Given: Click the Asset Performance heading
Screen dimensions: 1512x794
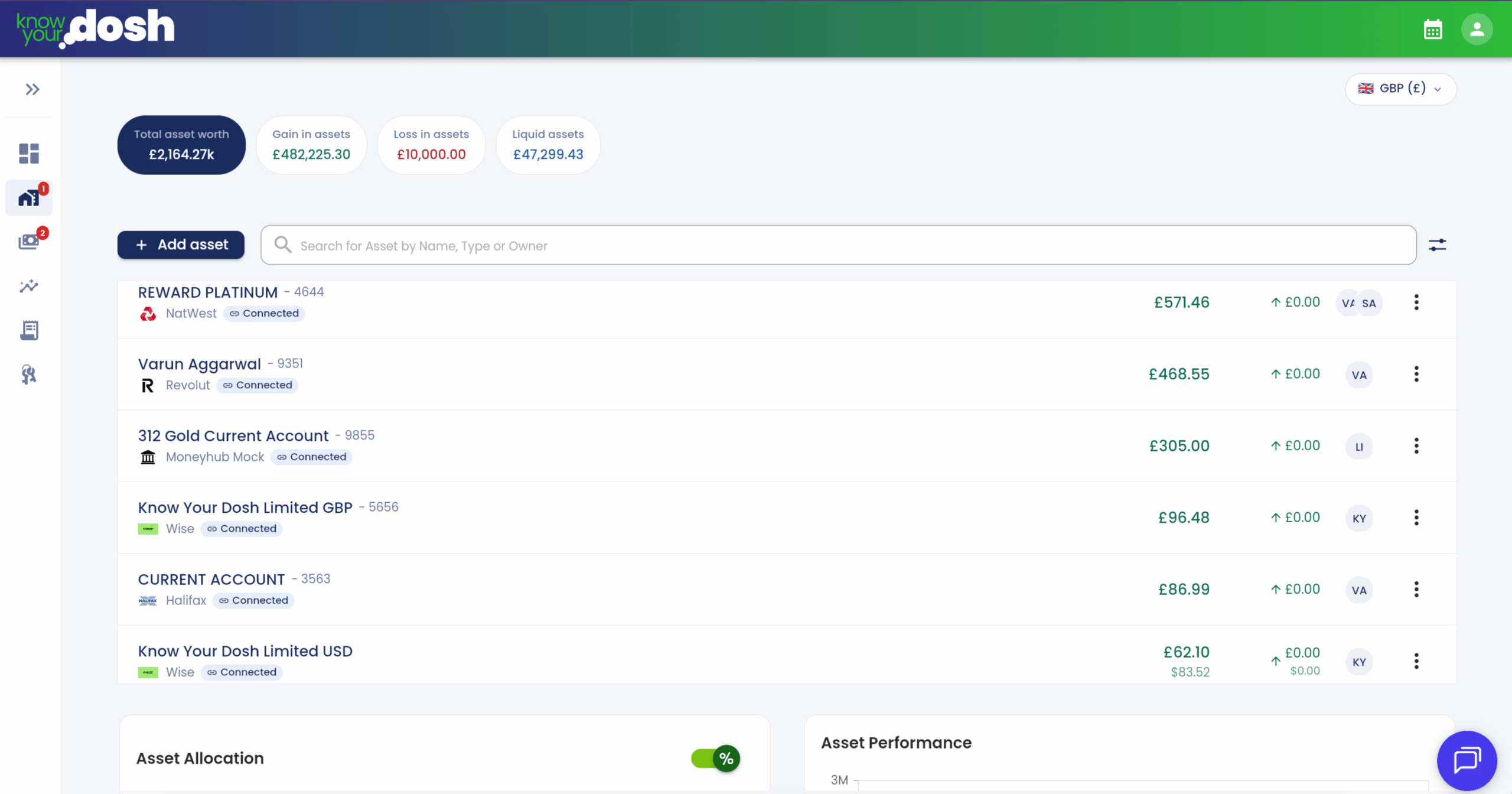Looking at the screenshot, I should 896,743.
